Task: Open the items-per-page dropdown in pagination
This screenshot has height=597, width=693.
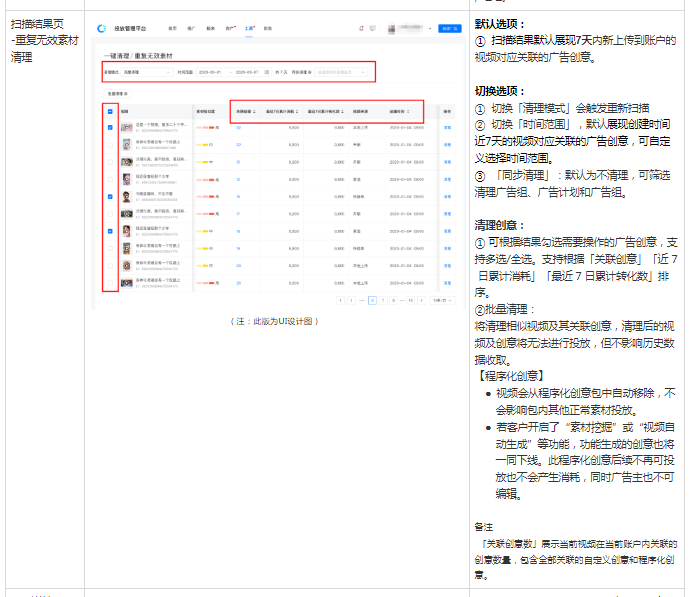Action: click(x=442, y=300)
